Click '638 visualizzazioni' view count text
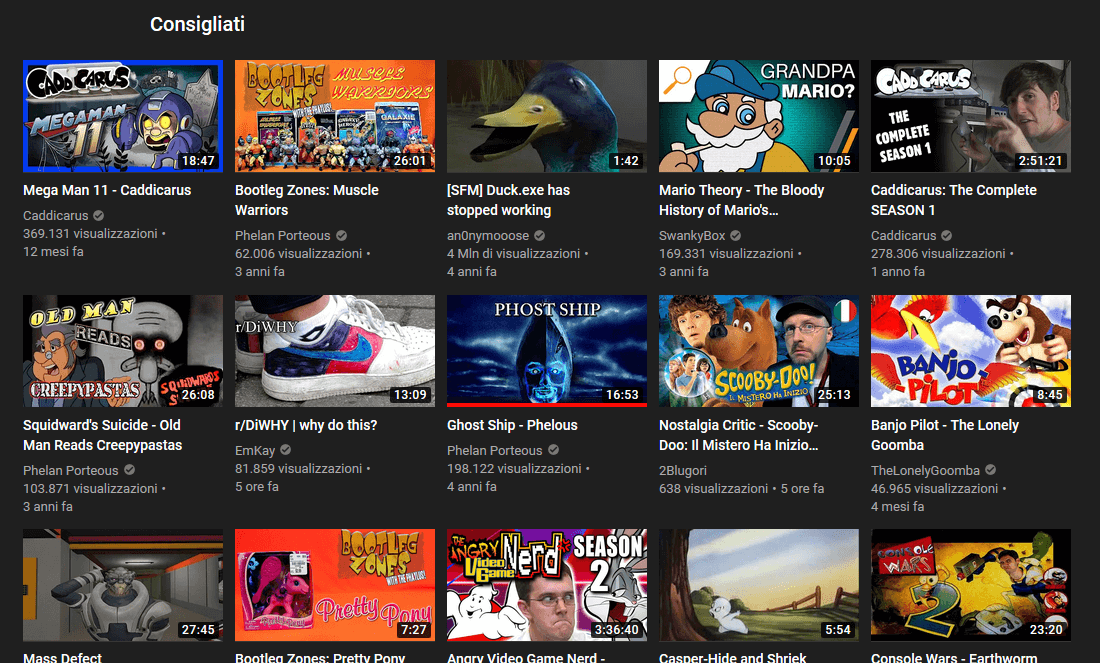This screenshot has height=663, width=1100. (713, 488)
